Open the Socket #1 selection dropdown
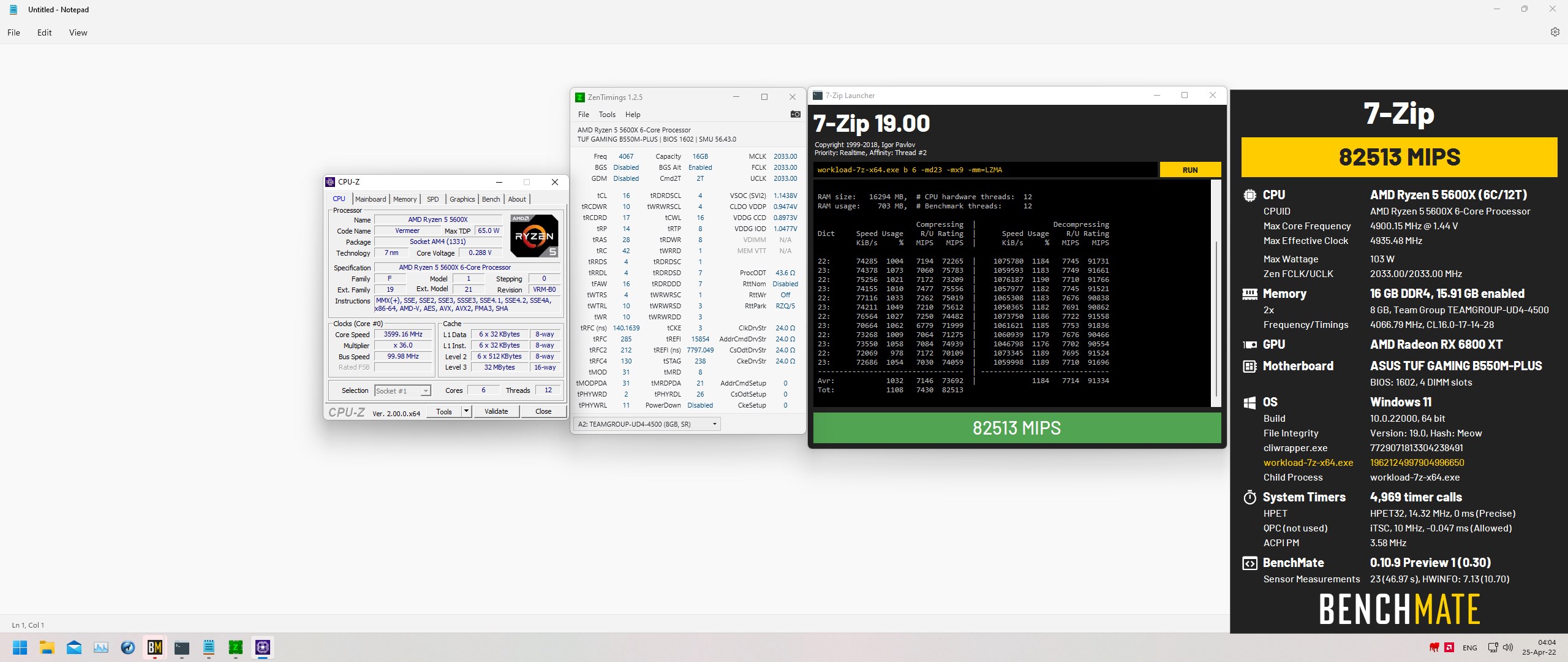Screen dimensions: 1568x662 pyautogui.click(x=402, y=391)
